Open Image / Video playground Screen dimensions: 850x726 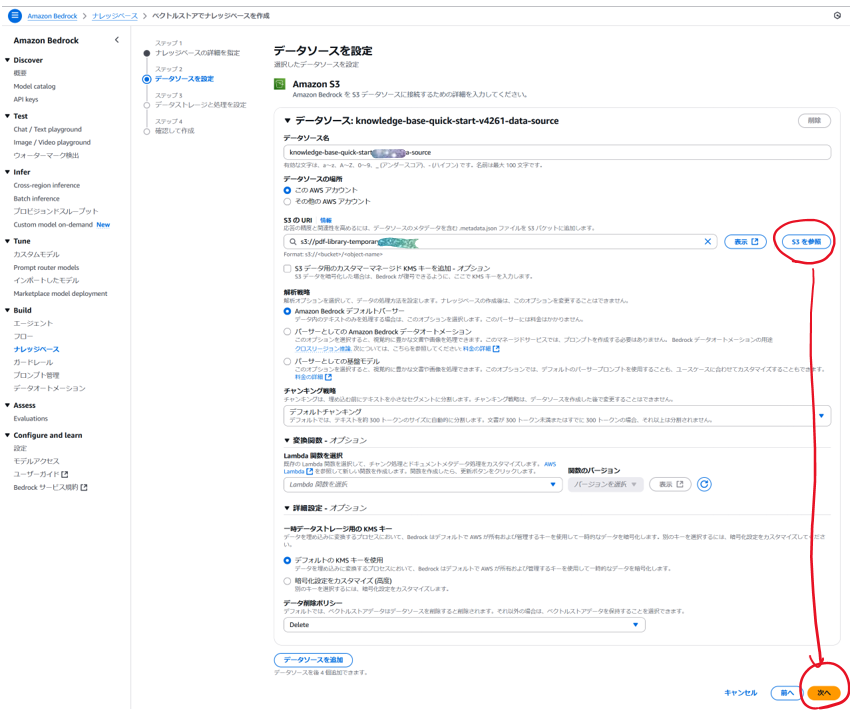[52, 142]
